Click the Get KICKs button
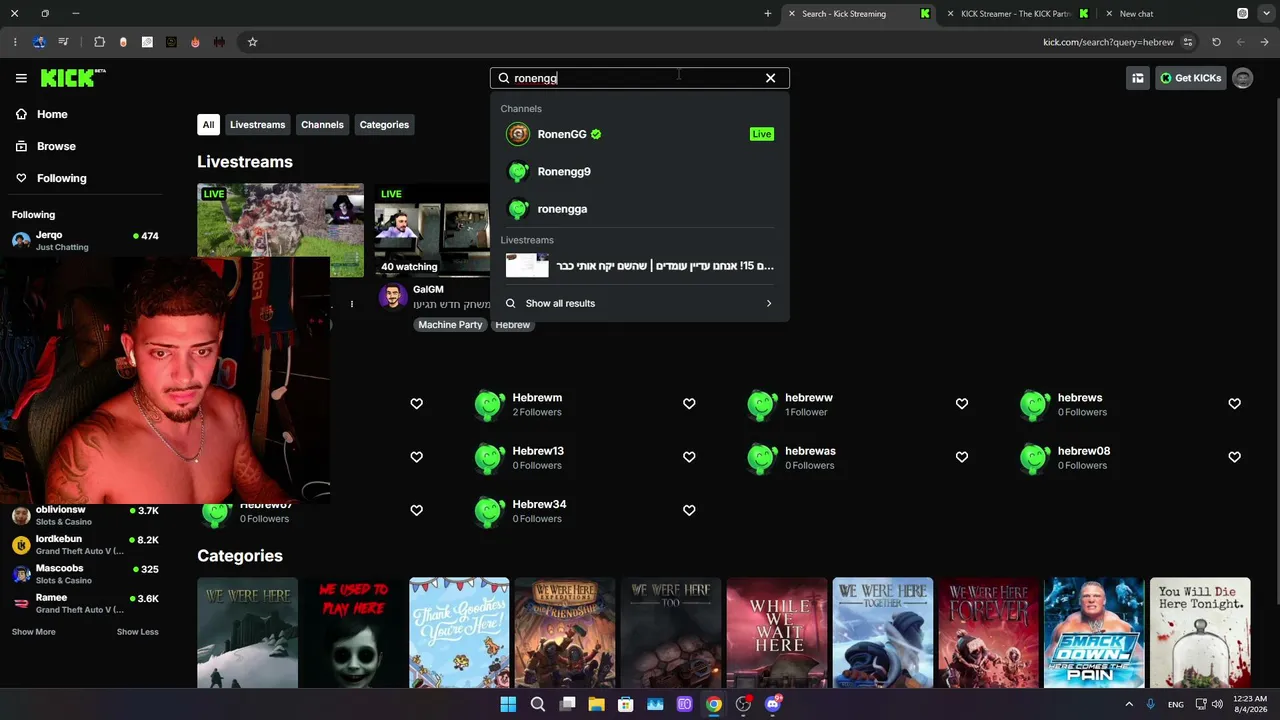This screenshot has width=1280, height=720. pos(1190,78)
